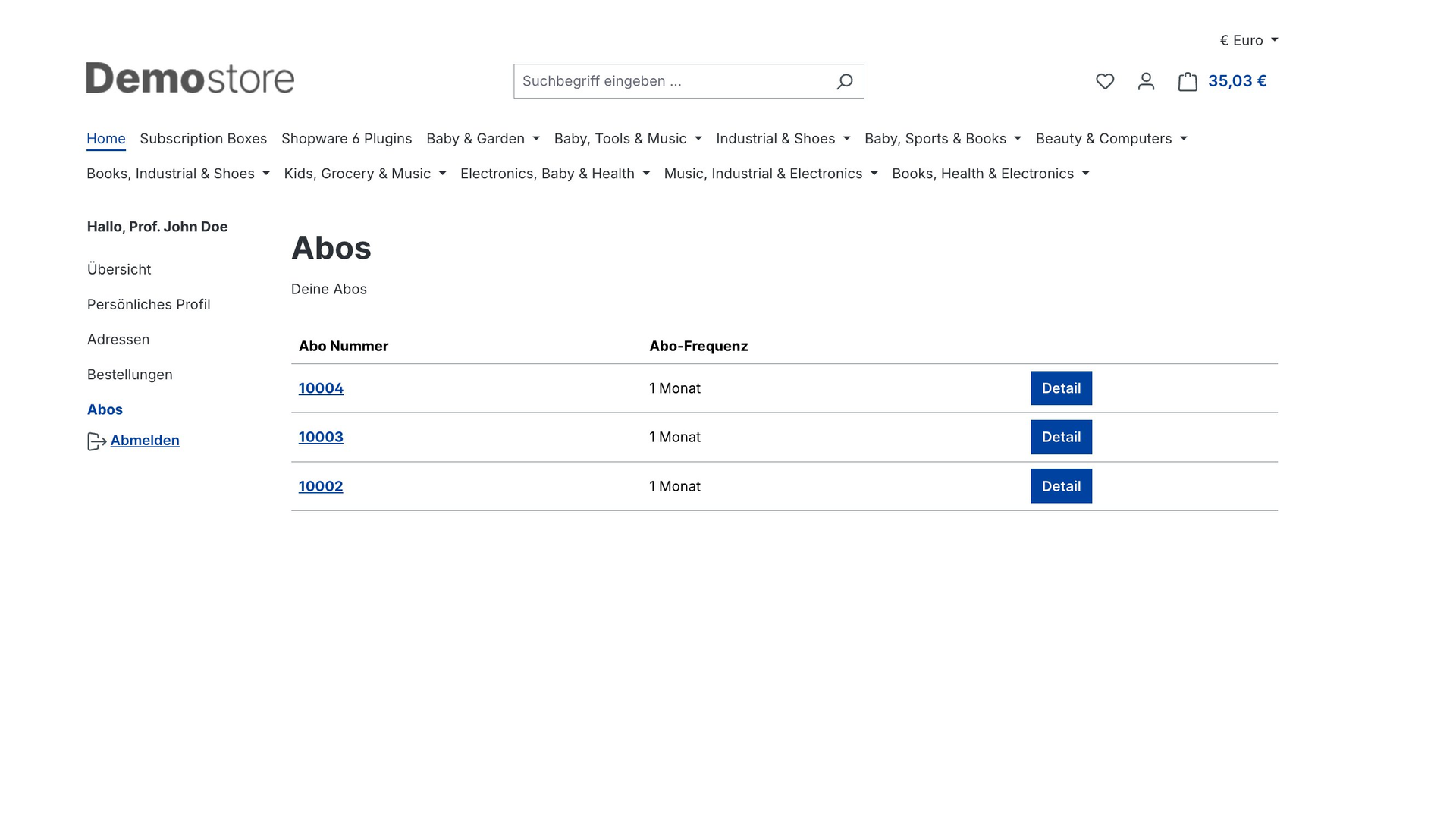Click the Demostore logo

(x=190, y=78)
